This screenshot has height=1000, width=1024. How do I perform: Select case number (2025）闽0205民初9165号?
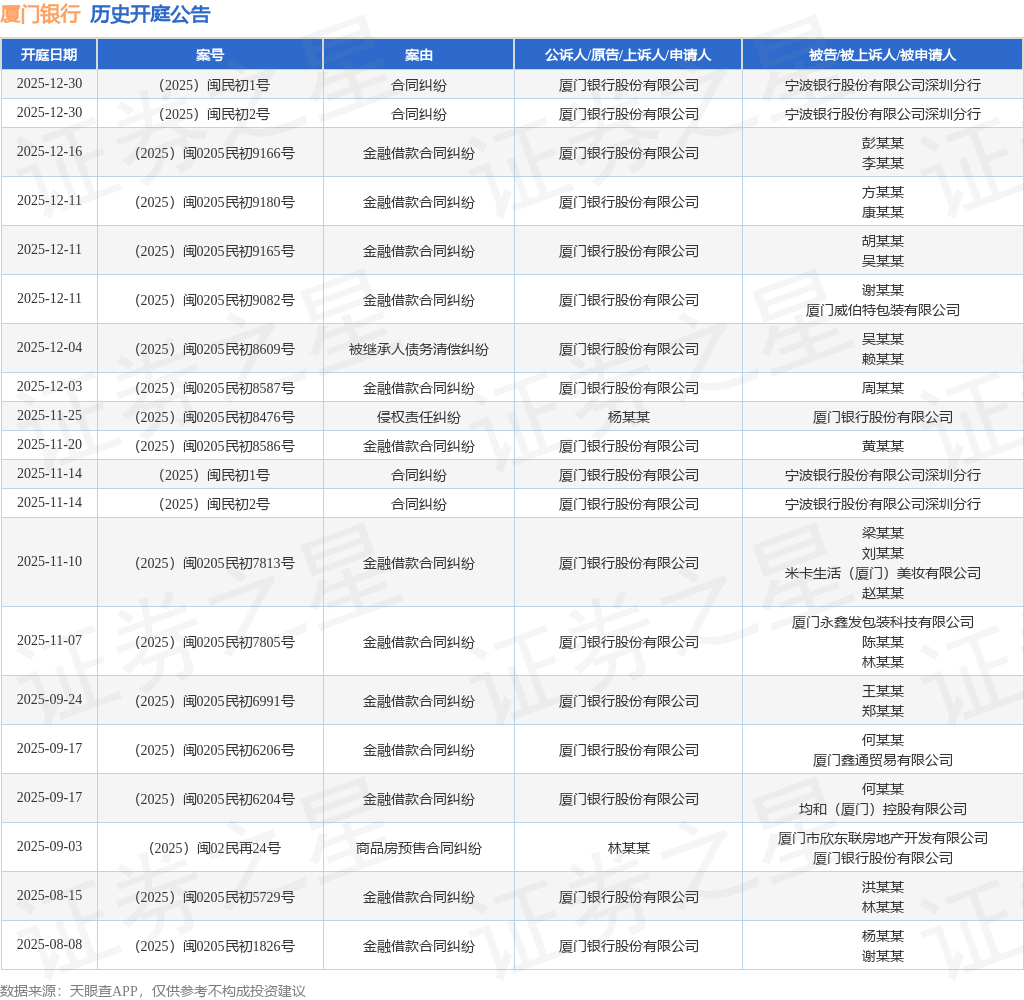coord(215,251)
